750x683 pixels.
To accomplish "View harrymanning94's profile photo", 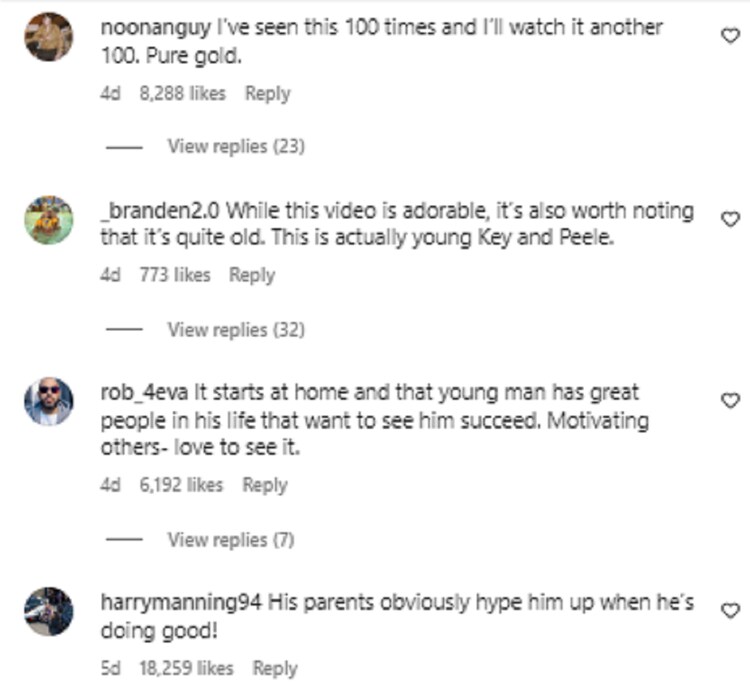I will pyautogui.click(x=48, y=611).
